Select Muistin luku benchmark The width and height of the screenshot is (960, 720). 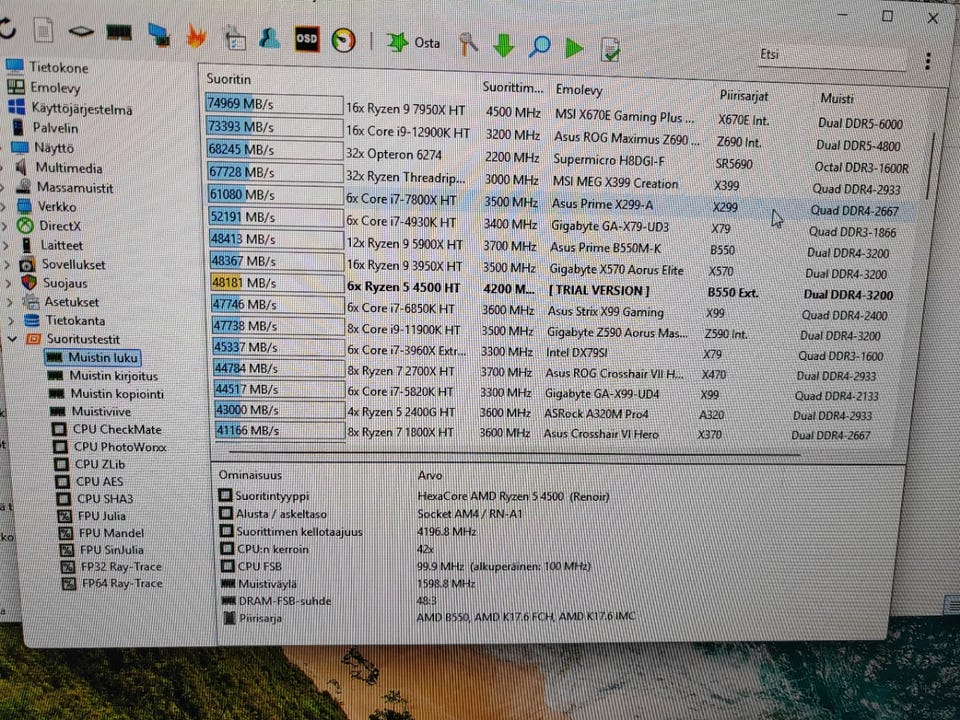coord(93,357)
